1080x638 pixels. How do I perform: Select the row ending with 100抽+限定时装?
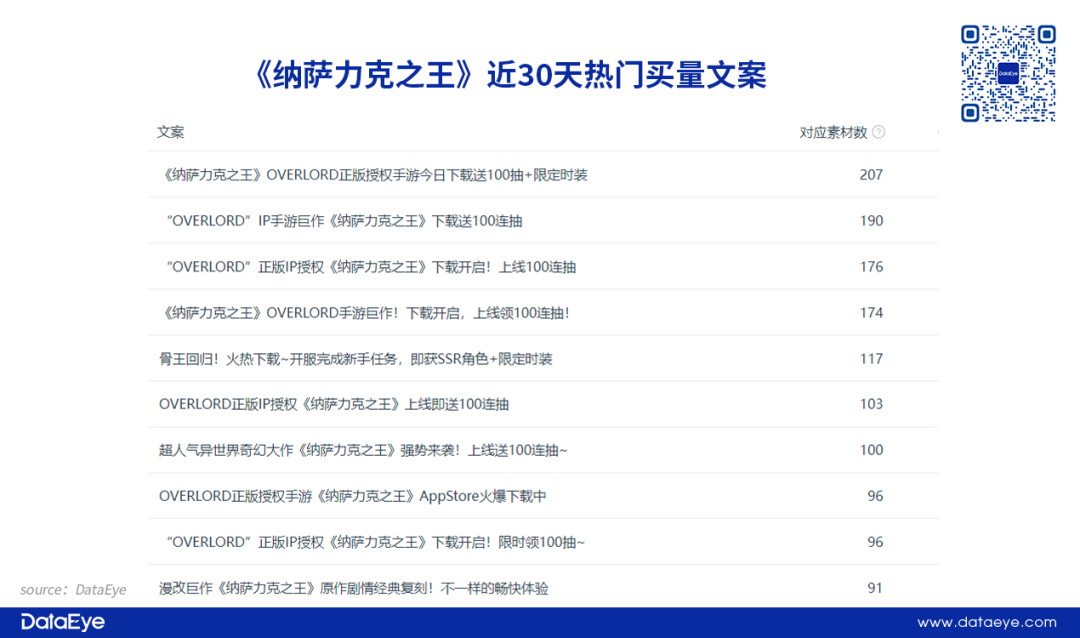tap(373, 175)
